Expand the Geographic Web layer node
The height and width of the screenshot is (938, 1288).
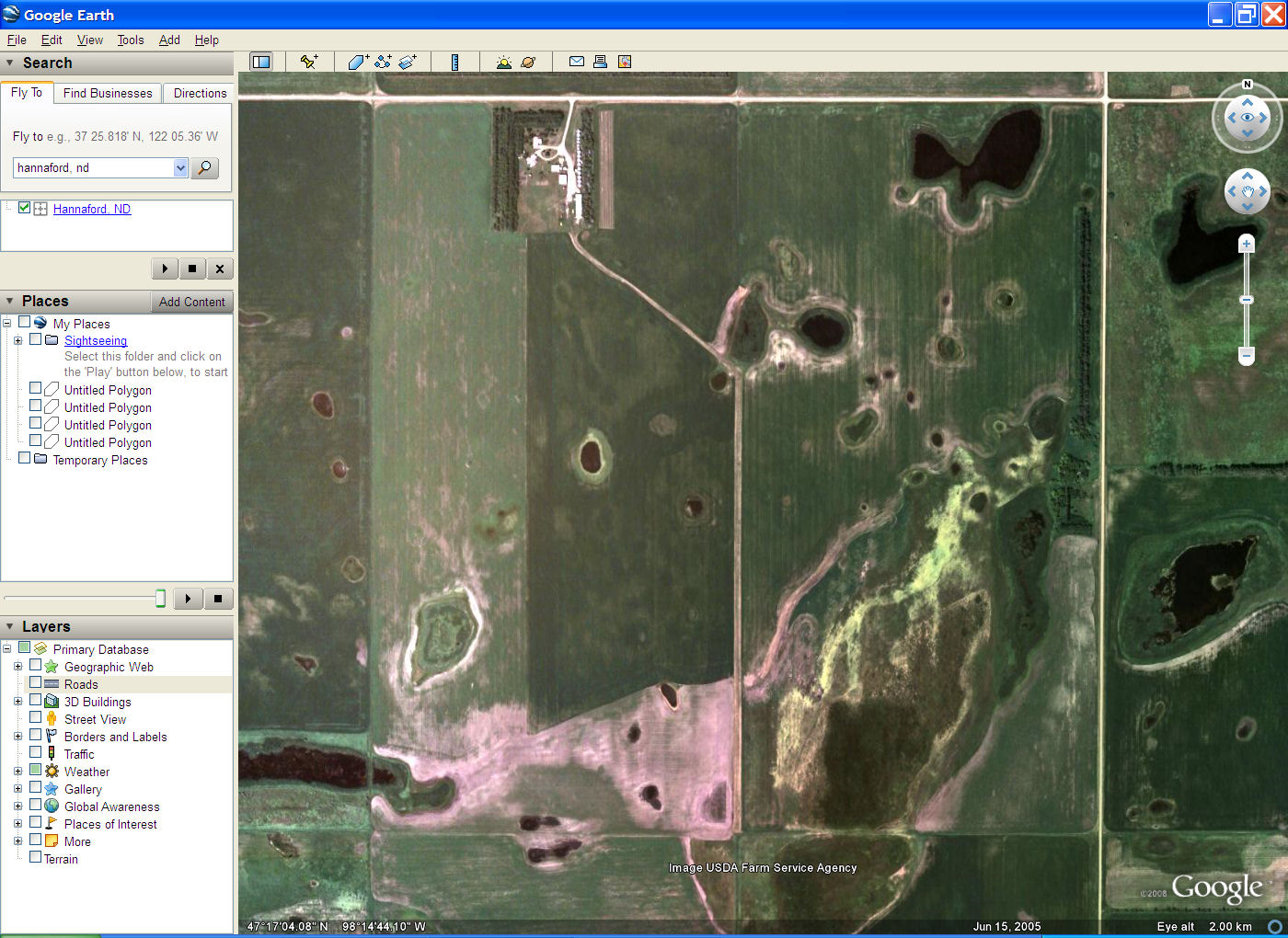[x=17, y=667]
